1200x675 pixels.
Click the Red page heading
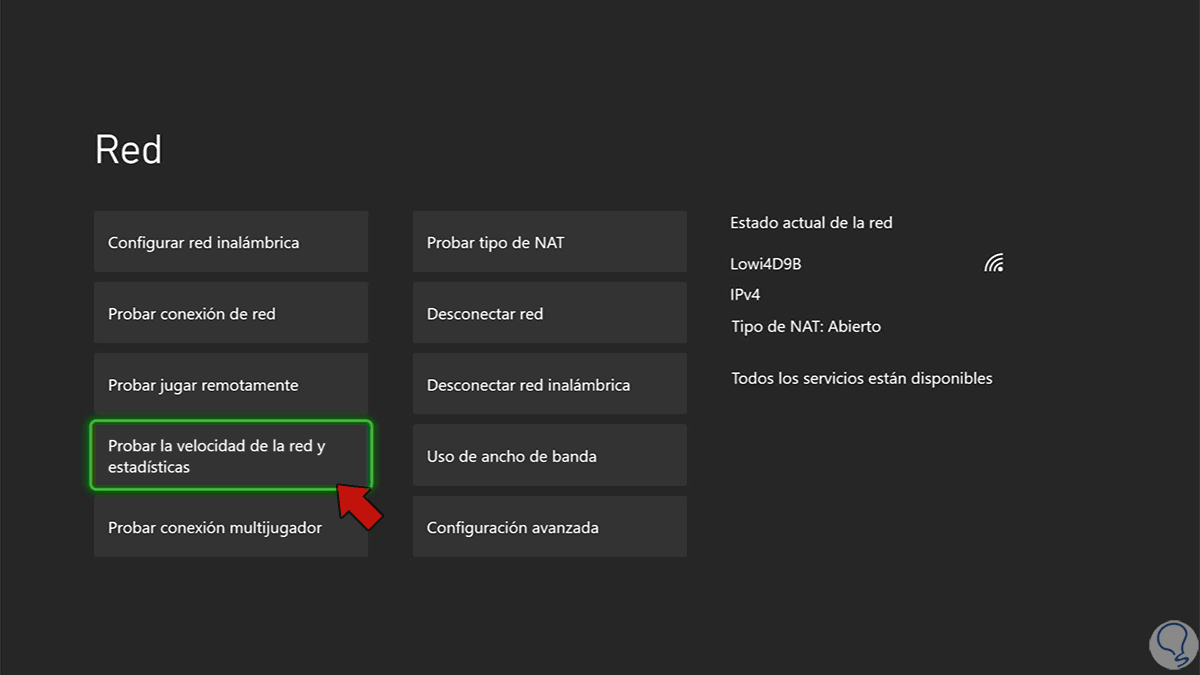(128, 150)
